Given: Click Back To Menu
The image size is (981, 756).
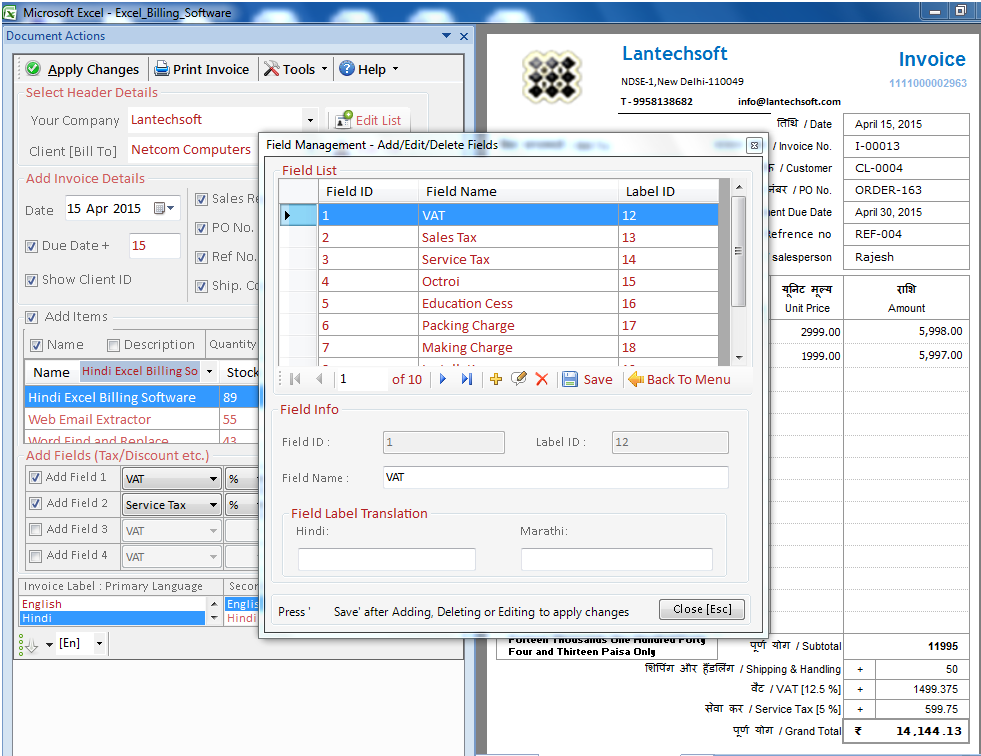Looking at the screenshot, I should (x=679, y=379).
